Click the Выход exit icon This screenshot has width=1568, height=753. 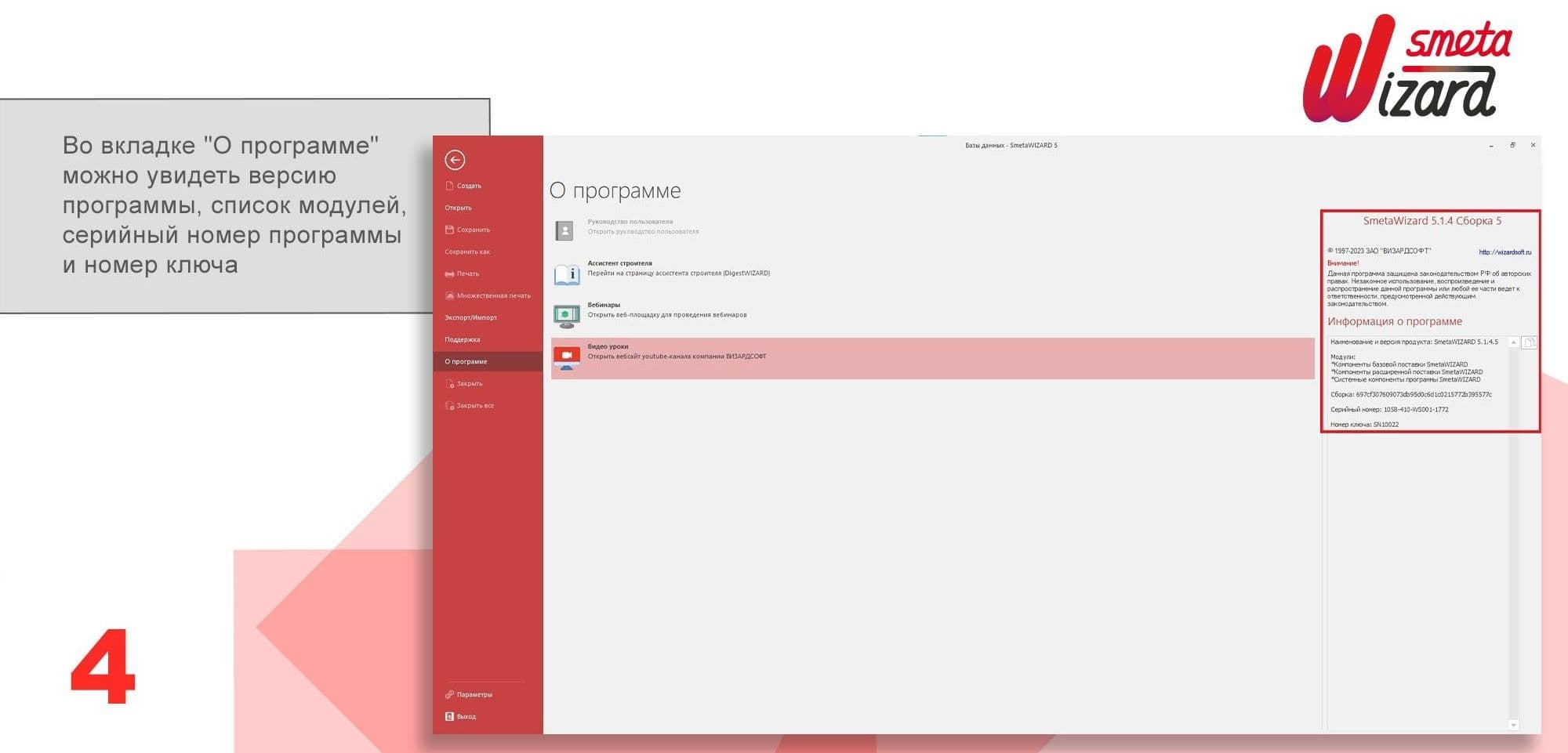click(449, 716)
